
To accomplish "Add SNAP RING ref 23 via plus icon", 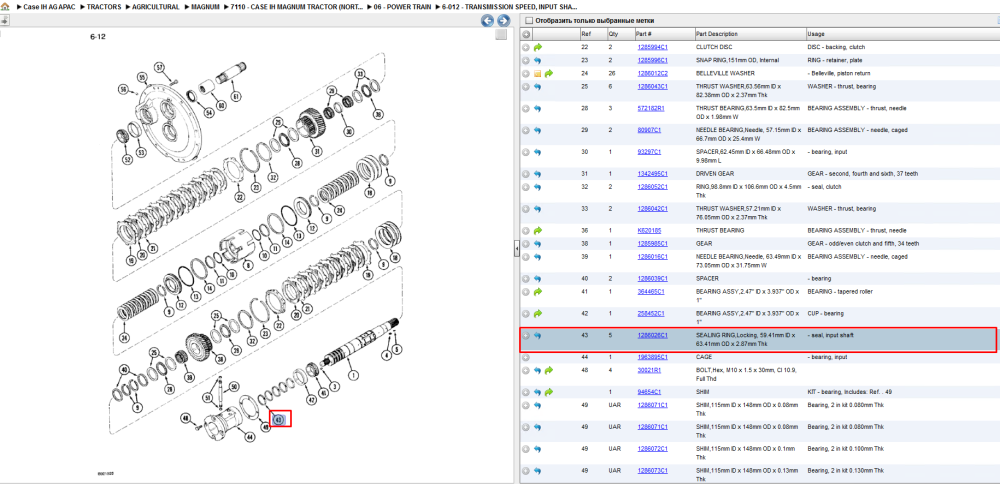I will [526, 61].
